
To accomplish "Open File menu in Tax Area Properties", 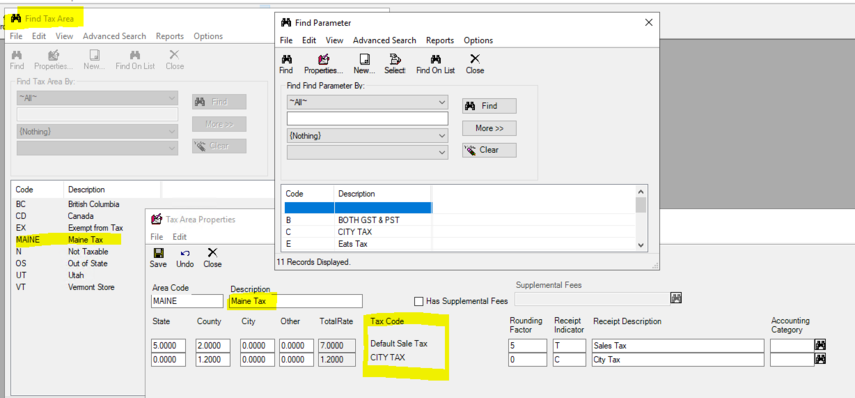I will pos(156,237).
